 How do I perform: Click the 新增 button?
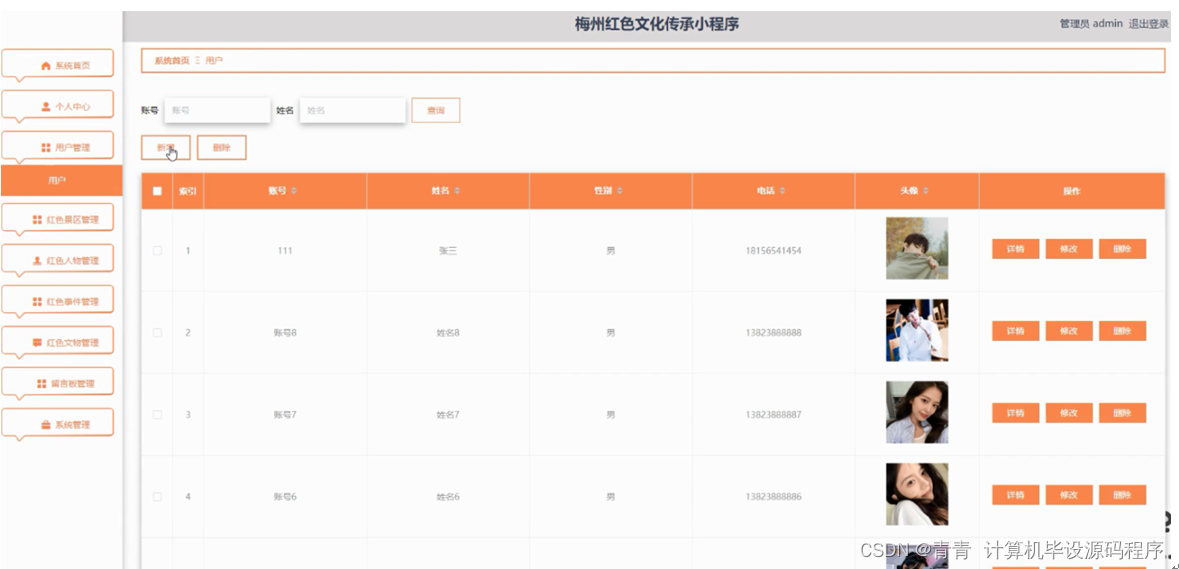coord(165,148)
